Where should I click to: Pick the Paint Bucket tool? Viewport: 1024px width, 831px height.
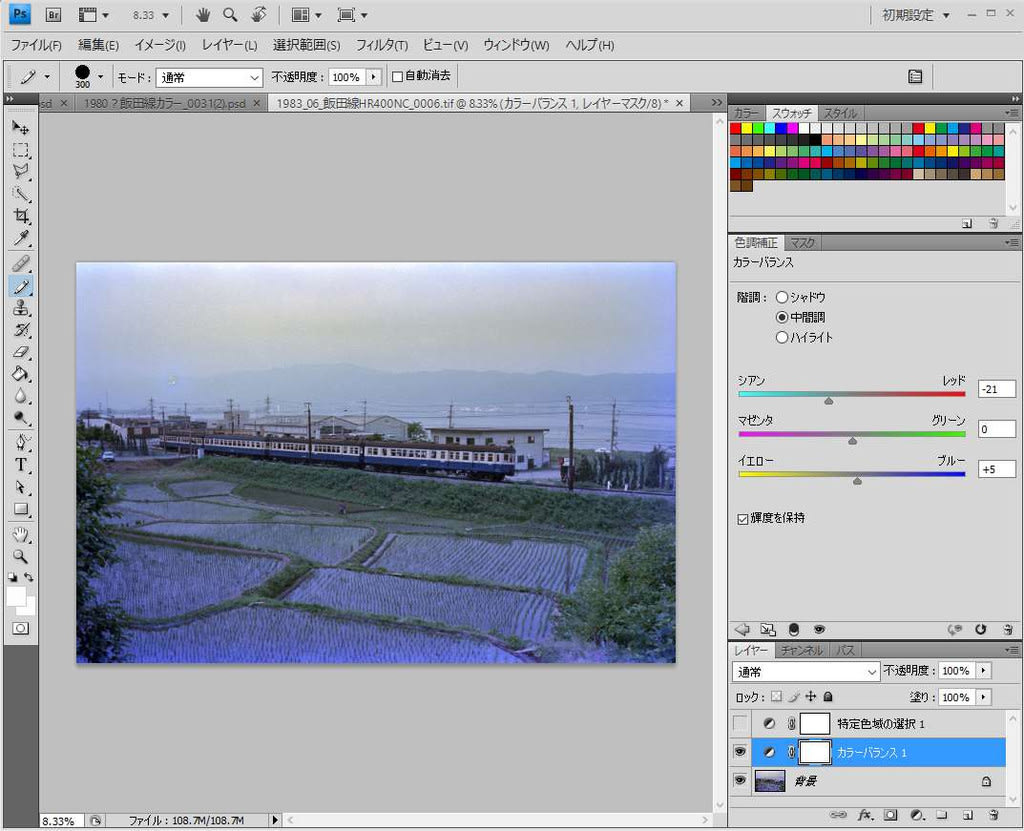click(x=20, y=374)
